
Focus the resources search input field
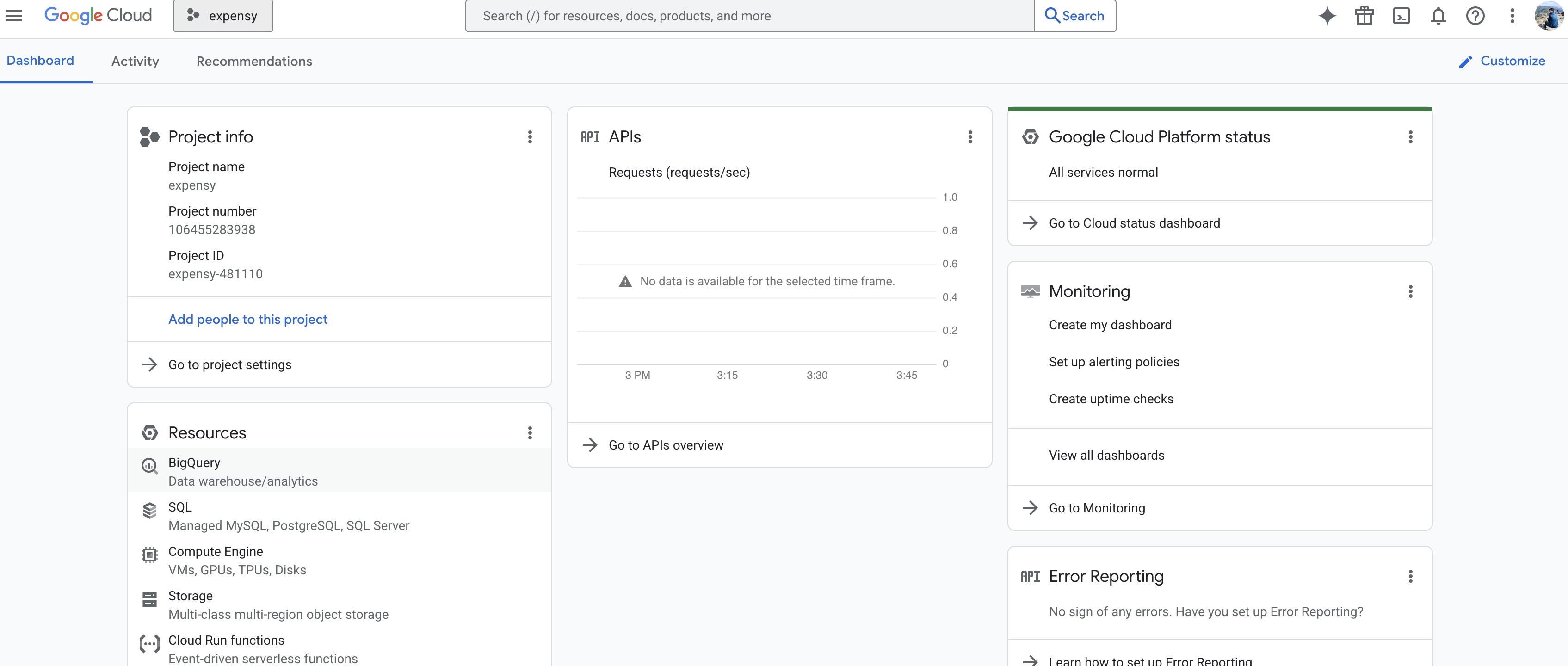749,16
